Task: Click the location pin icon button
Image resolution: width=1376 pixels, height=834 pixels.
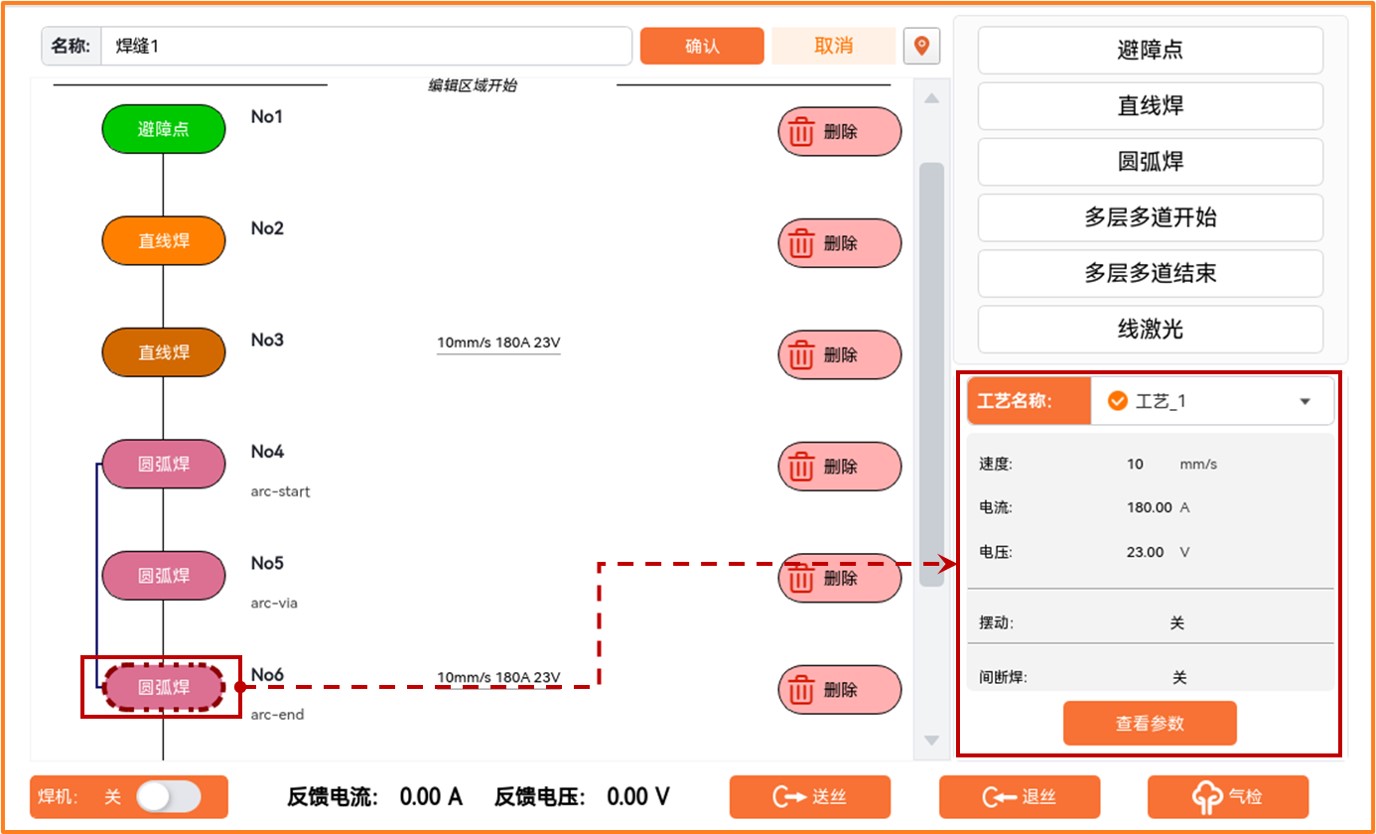Action: coord(921,45)
